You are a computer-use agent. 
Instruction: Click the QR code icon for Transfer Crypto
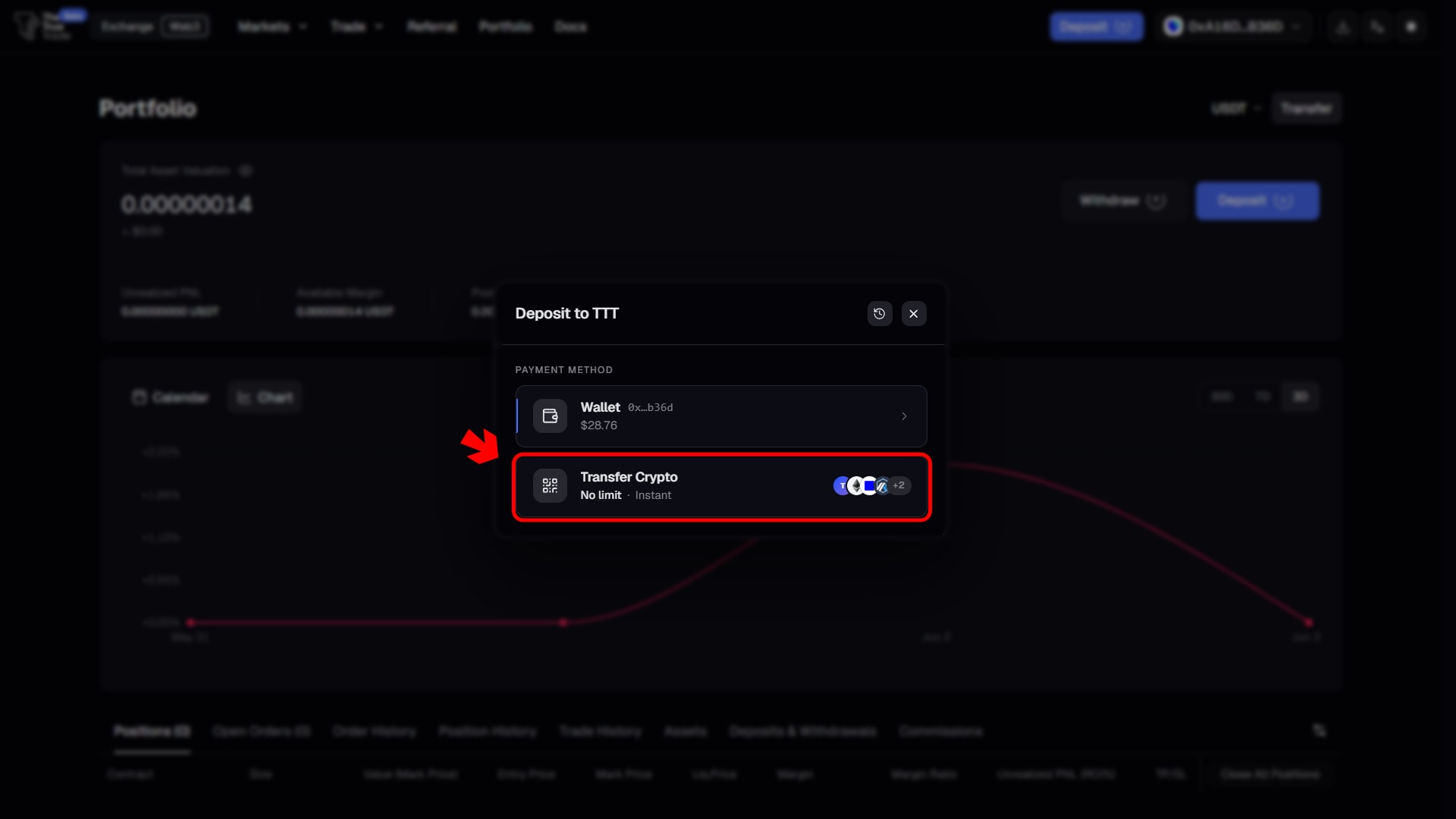[x=550, y=486]
